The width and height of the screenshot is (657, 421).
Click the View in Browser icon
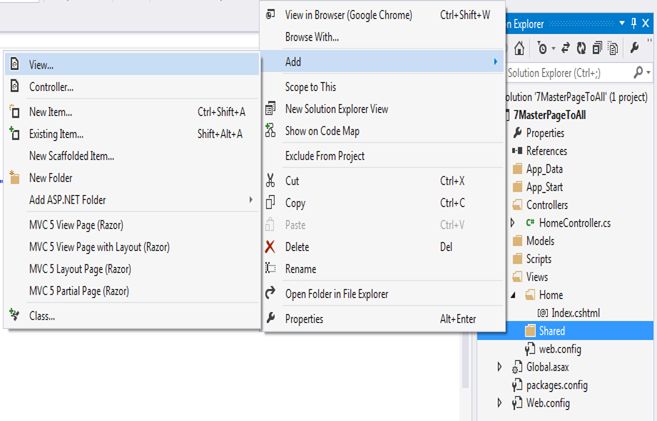coord(271,15)
